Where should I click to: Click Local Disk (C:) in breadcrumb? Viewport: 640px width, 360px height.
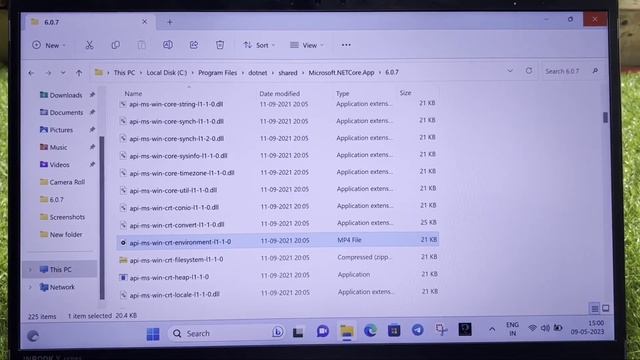coord(167,73)
